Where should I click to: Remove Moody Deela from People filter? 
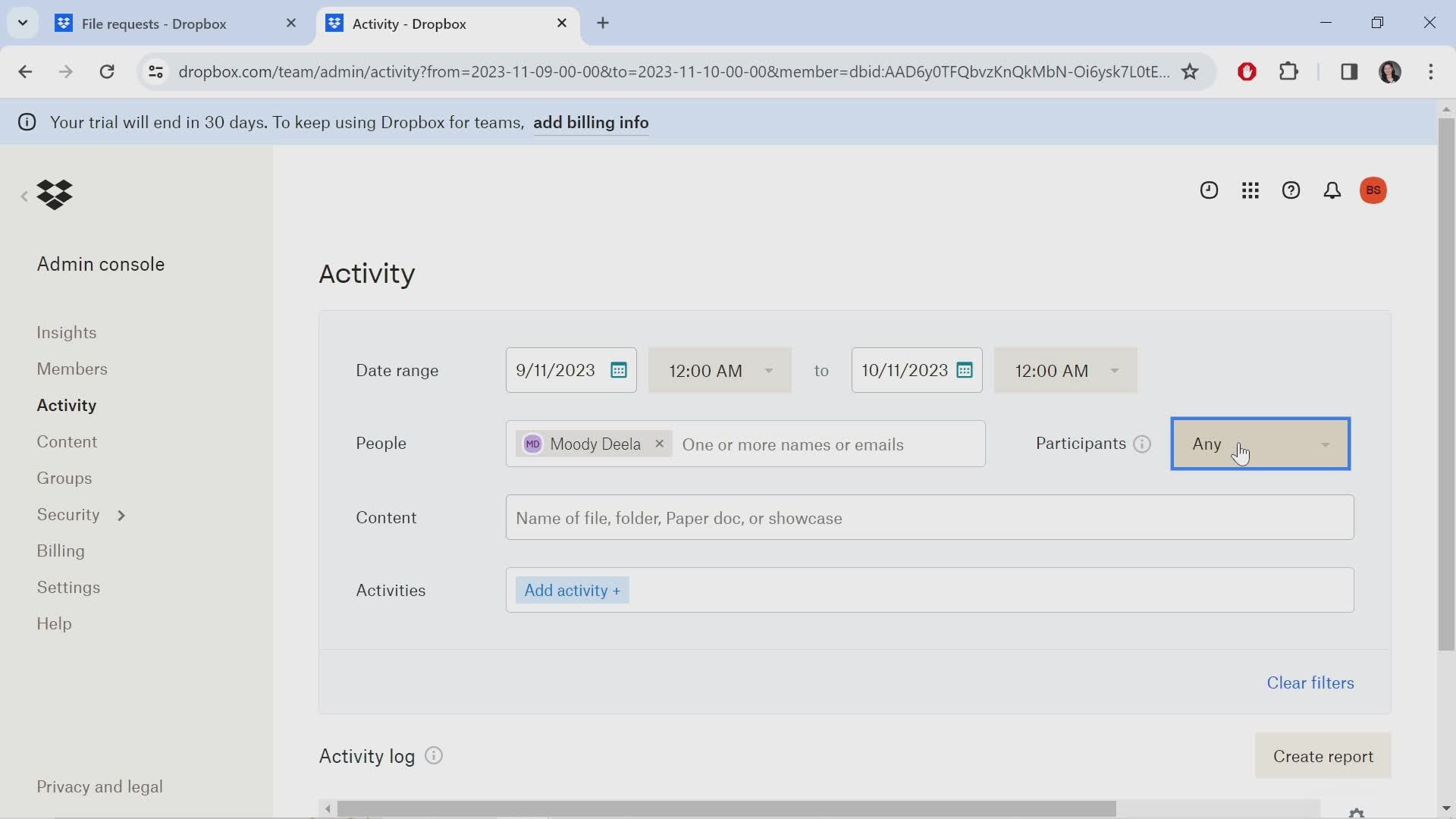point(660,444)
